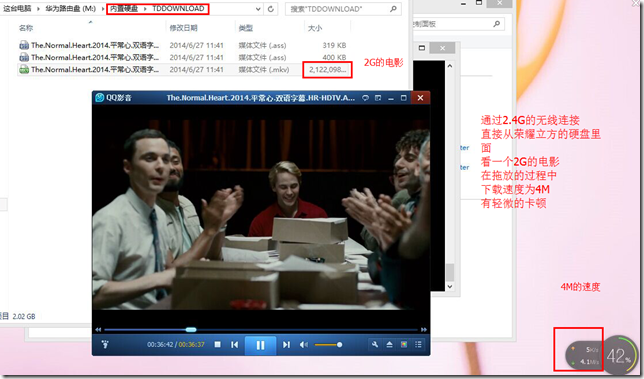
Task: Jump to the previous video
Action: [x=235, y=345]
